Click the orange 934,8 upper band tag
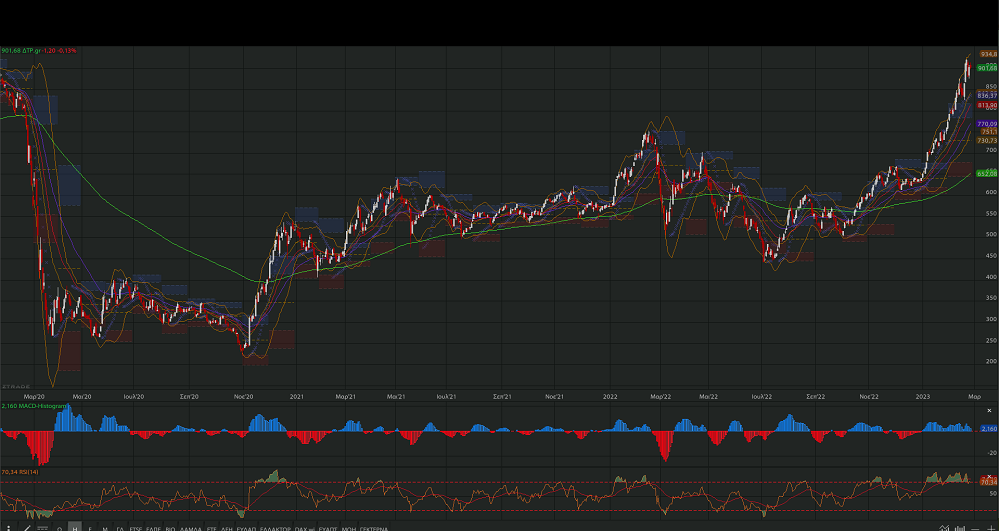This screenshot has width=999, height=531. [988, 55]
